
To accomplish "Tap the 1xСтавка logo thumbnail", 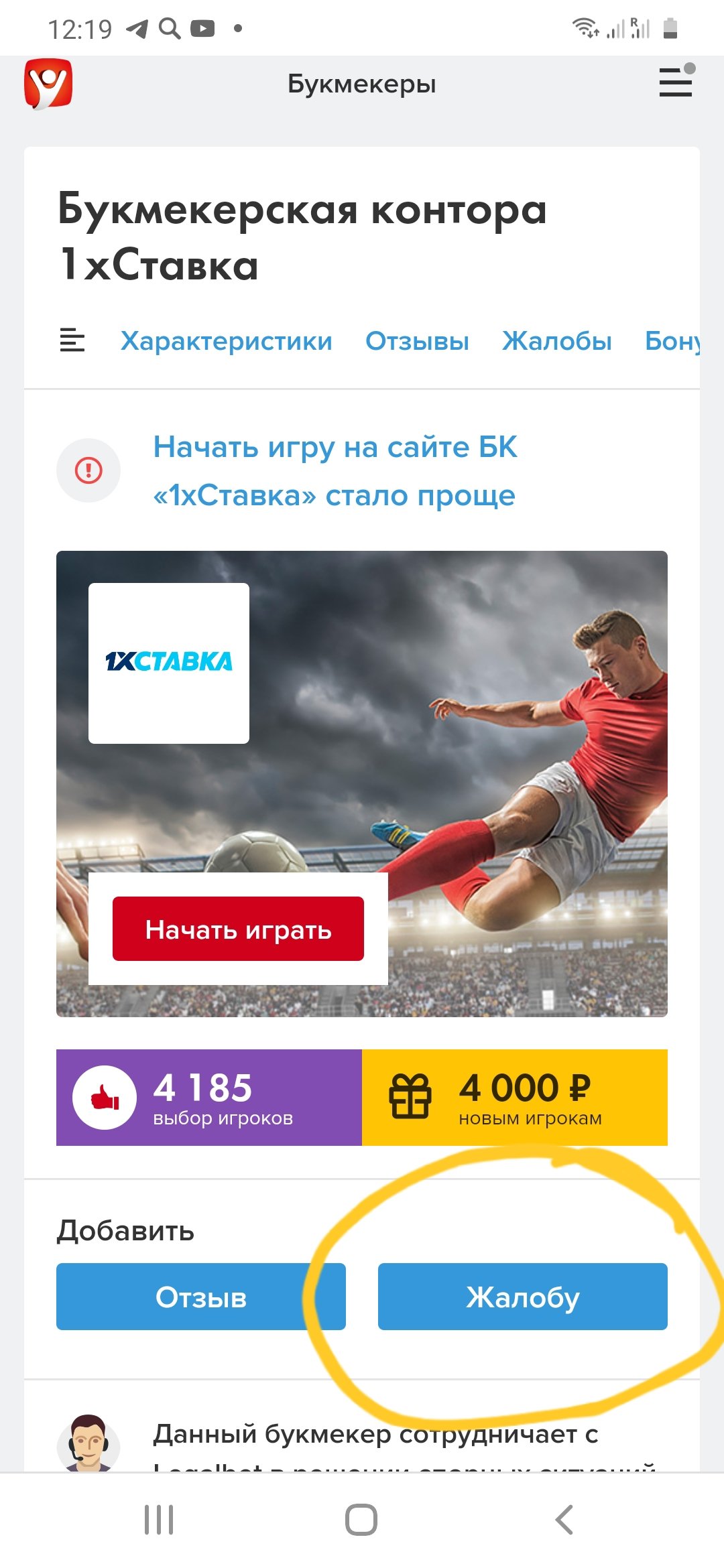I will [x=169, y=663].
